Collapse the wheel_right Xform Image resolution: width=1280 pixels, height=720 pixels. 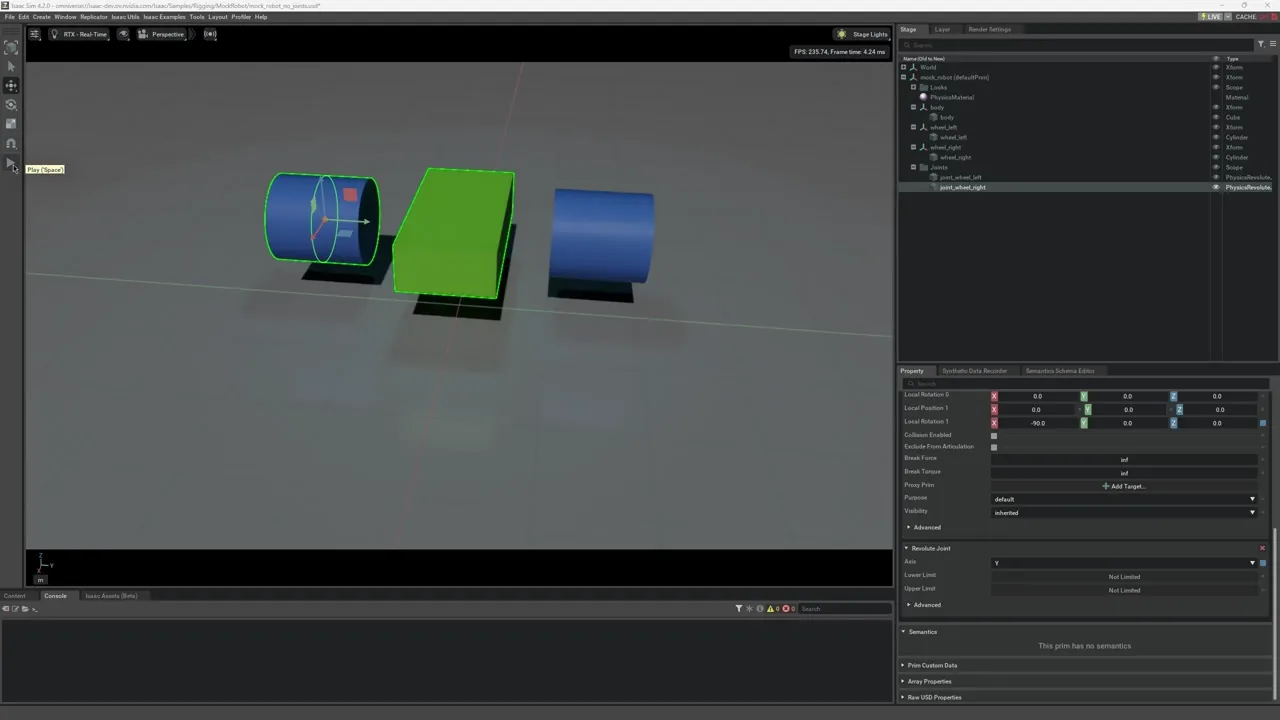click(913, 147)
